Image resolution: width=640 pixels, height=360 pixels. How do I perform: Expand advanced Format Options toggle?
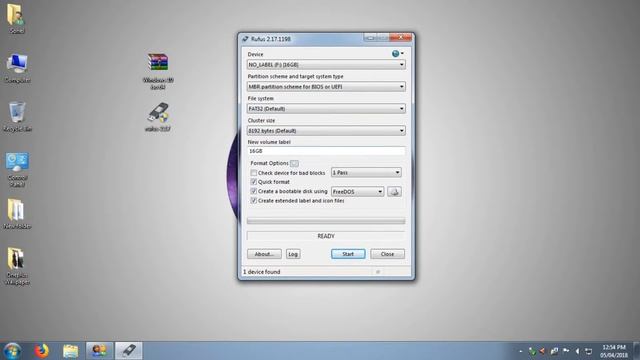pyautogui.click(x=294, y=163)
